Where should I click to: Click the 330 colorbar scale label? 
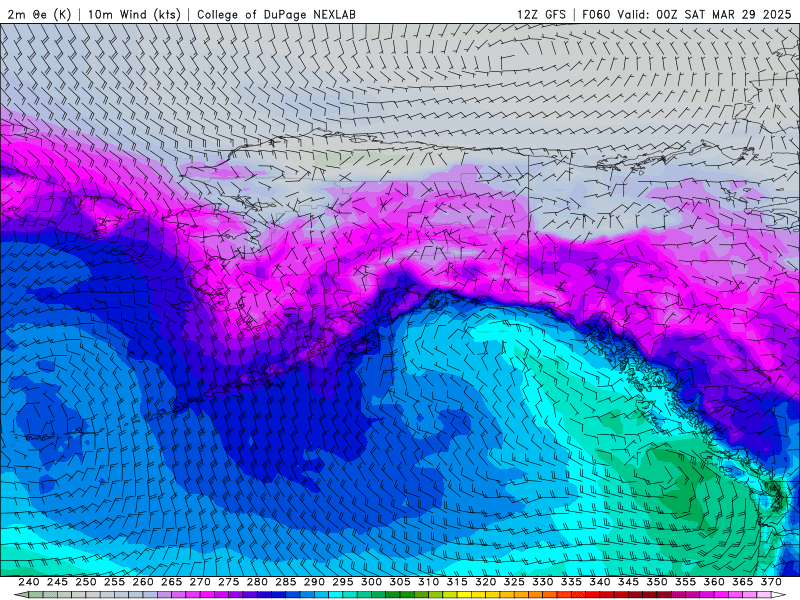pyautogui.click(x=543, y=582)
